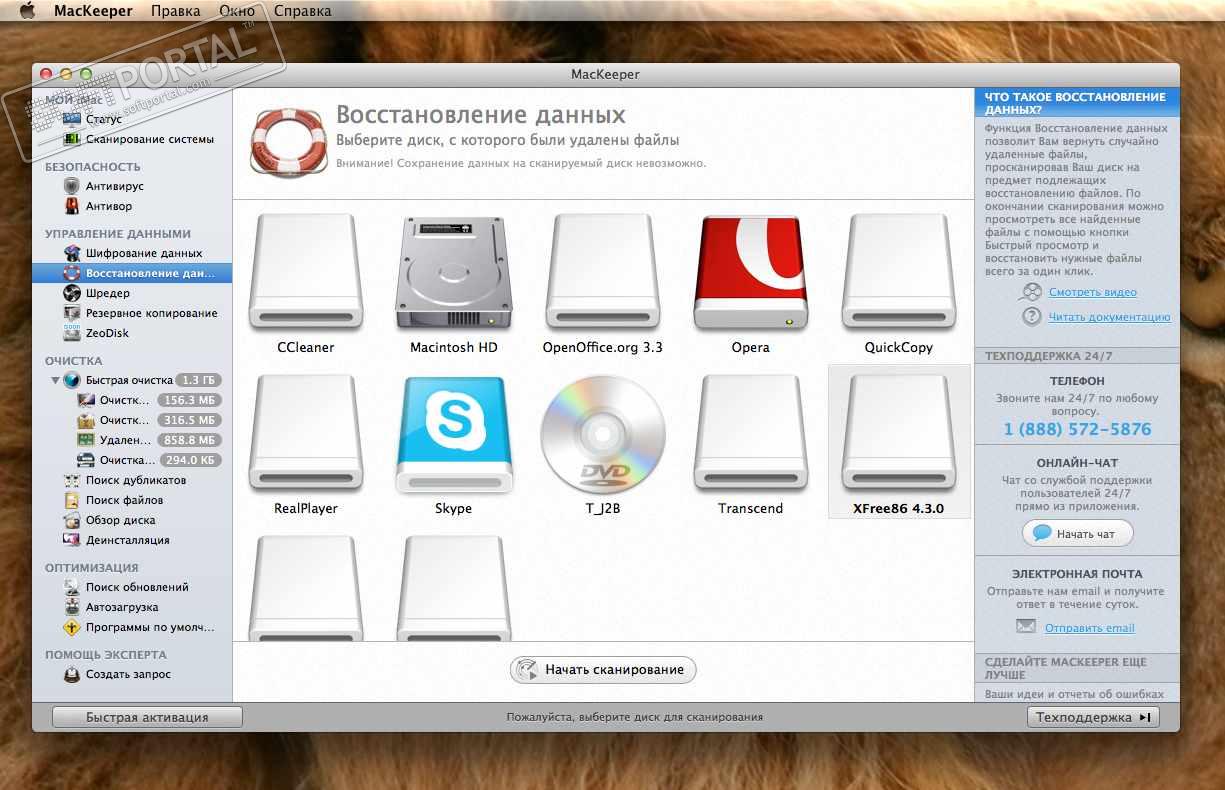The width and height of the screenshot is (1225, 790).
Task: Select the row with 858.8 МБ
Action: tap(131, 440)
